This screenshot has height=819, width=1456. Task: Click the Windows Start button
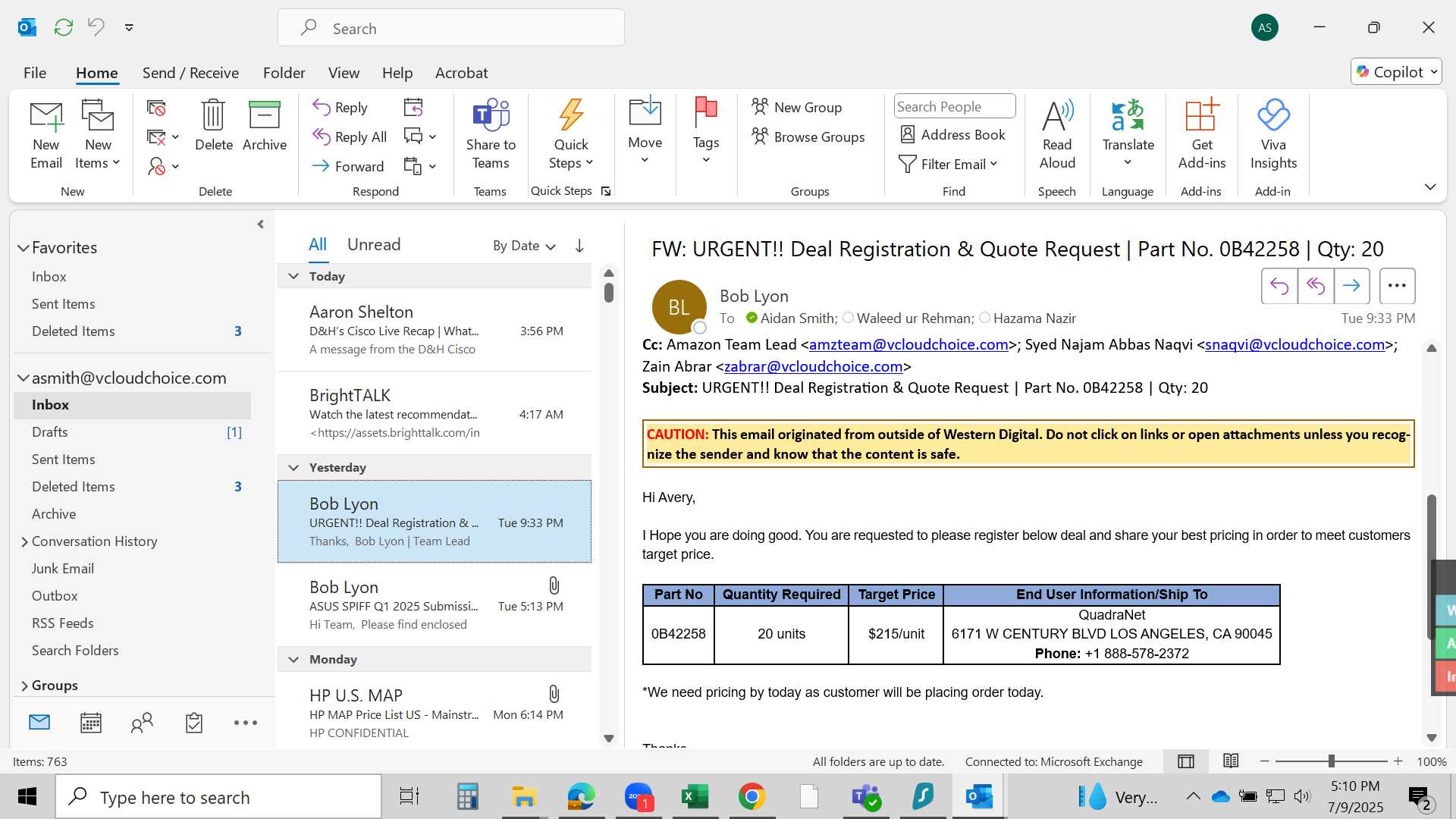[x=27, y=796]
